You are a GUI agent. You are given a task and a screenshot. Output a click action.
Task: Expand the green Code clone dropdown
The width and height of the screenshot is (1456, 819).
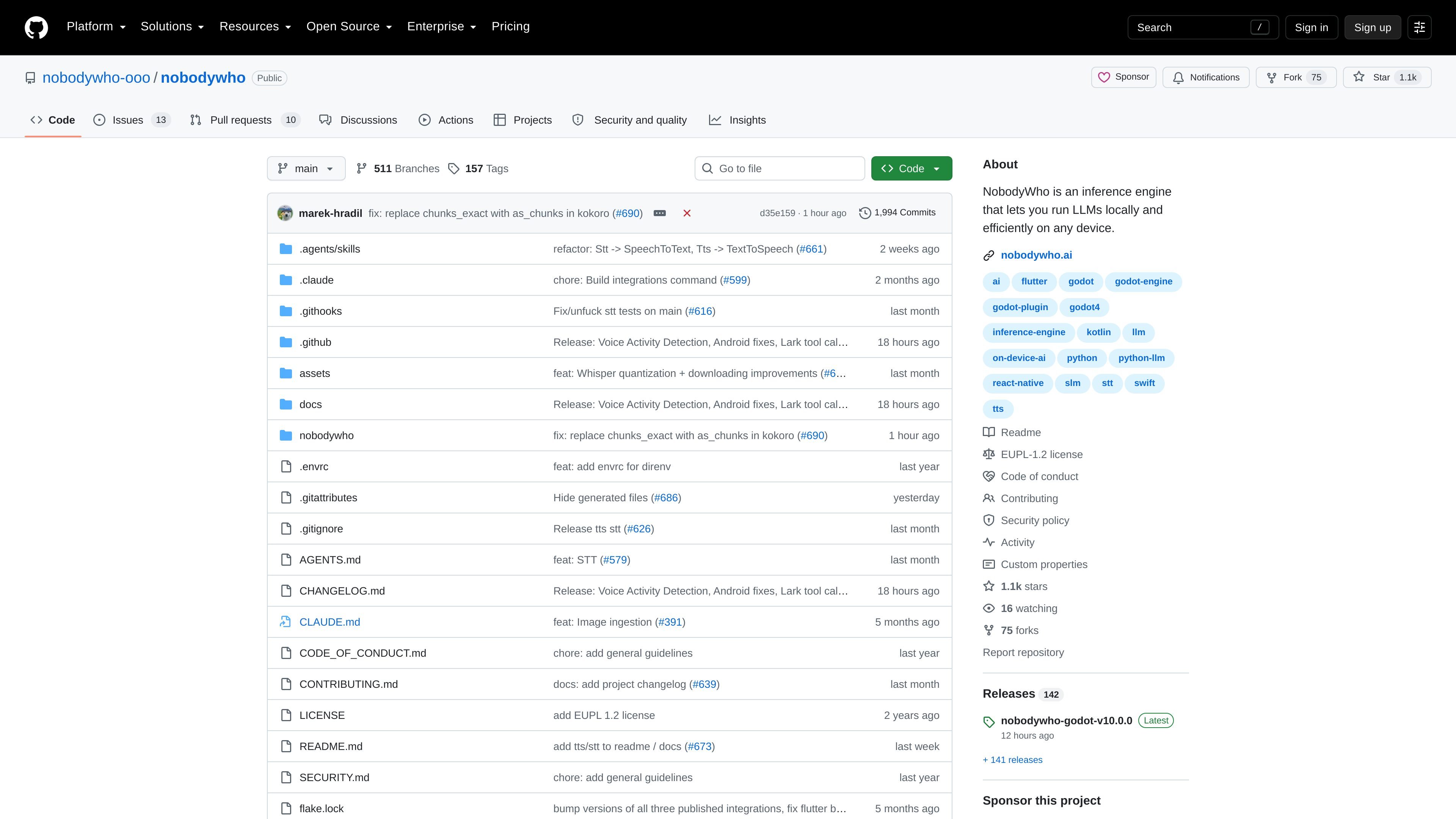point(911,168)
